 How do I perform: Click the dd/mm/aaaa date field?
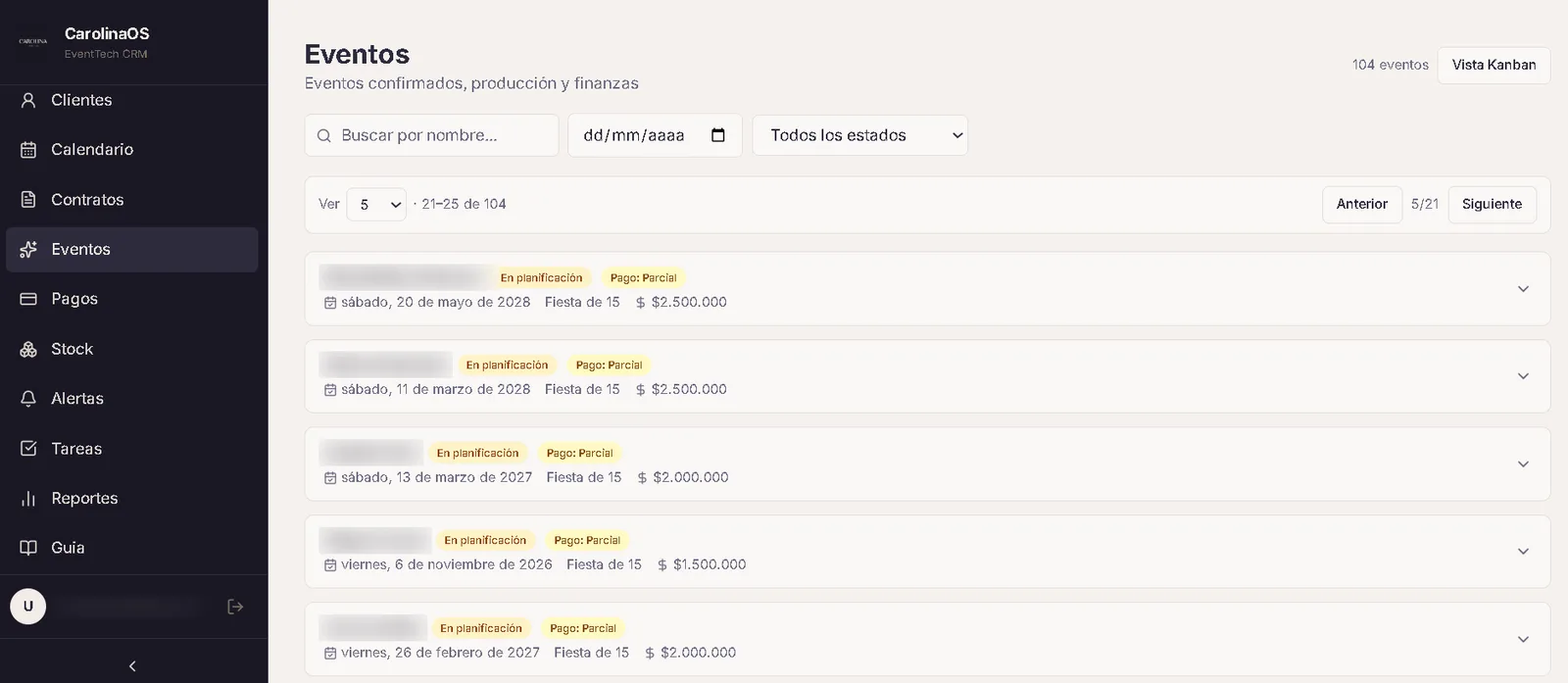[655, 135]
